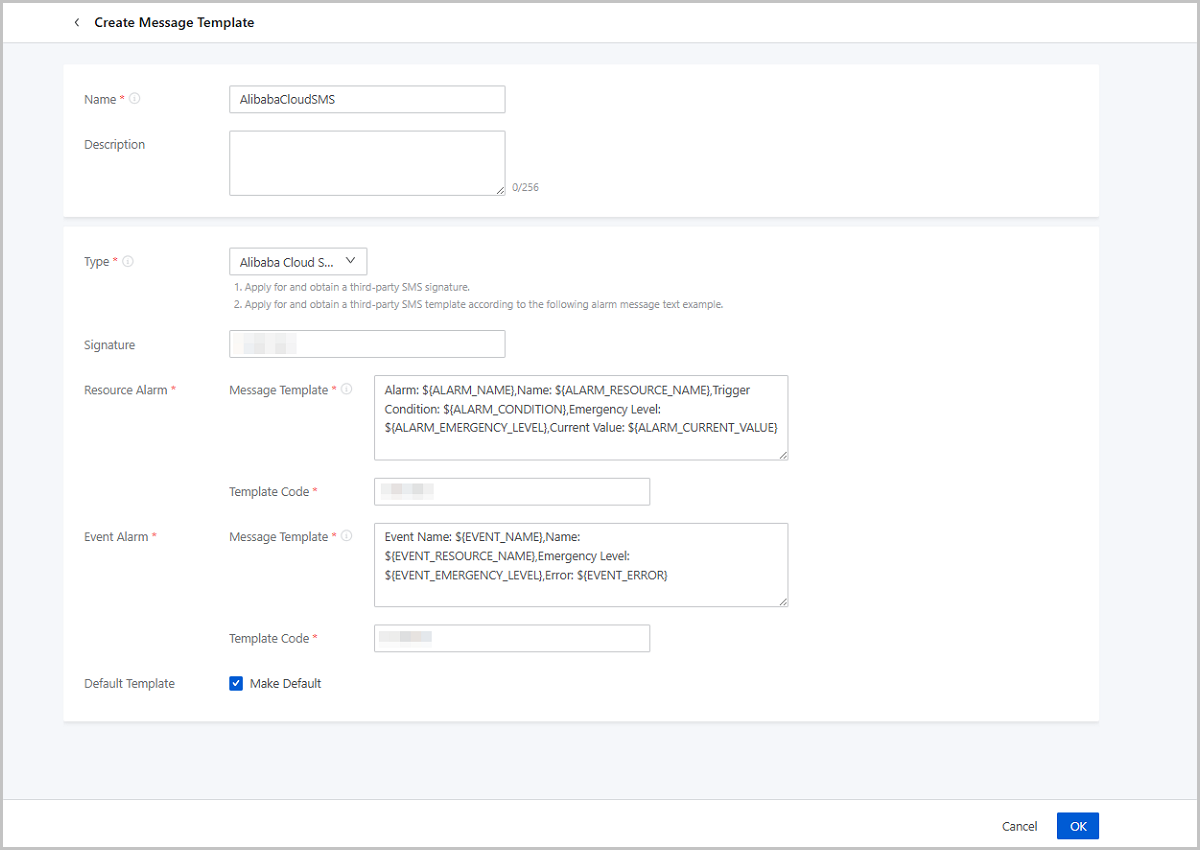Open the Type dropdown Alibaba Cloud SMS
The width and height of the screenshot is (1200, 850).
click(298, 262)
